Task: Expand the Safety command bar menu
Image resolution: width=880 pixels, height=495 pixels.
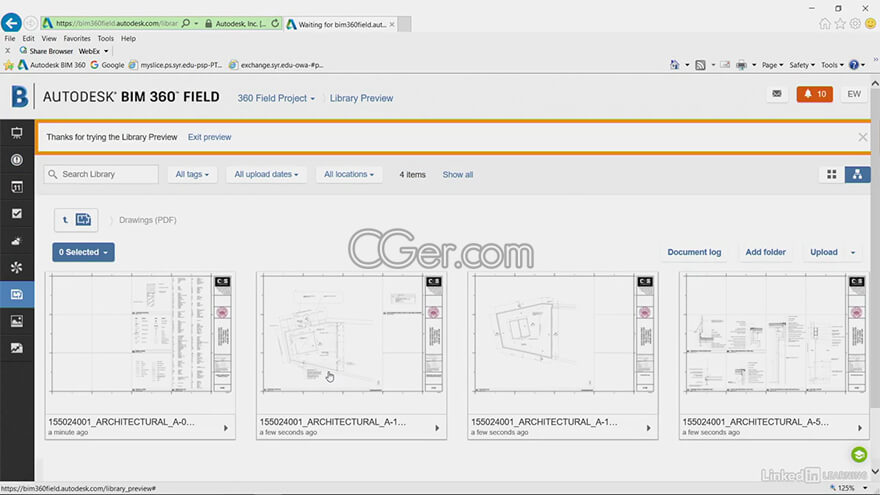Action: (801, 65)
